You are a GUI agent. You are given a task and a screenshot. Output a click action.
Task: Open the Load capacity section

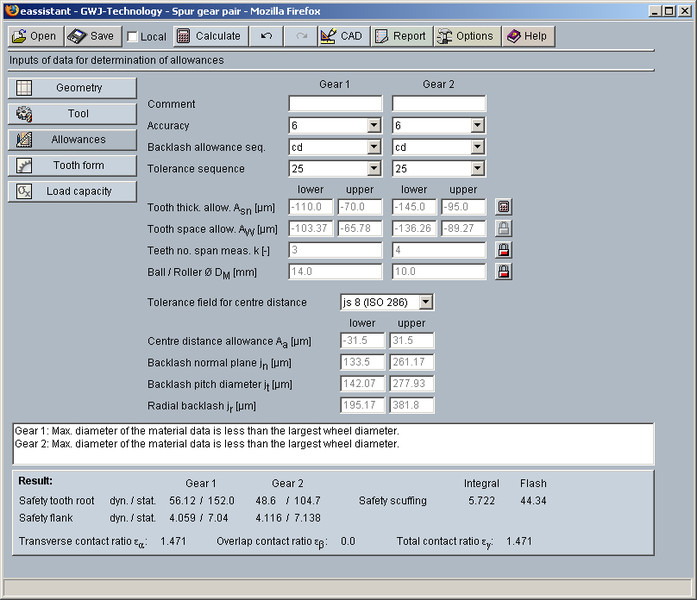pyautogui.click(x=72, y=191)
